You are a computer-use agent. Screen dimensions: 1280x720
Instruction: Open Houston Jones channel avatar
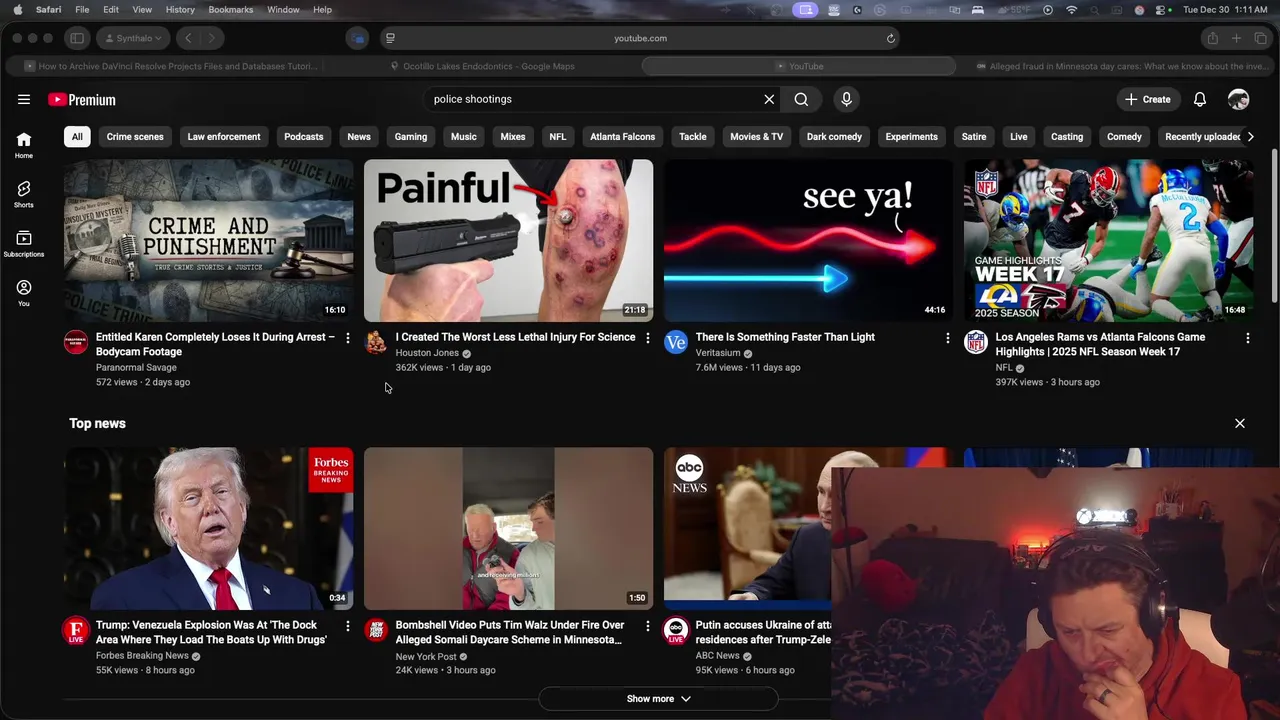point(376,343)
